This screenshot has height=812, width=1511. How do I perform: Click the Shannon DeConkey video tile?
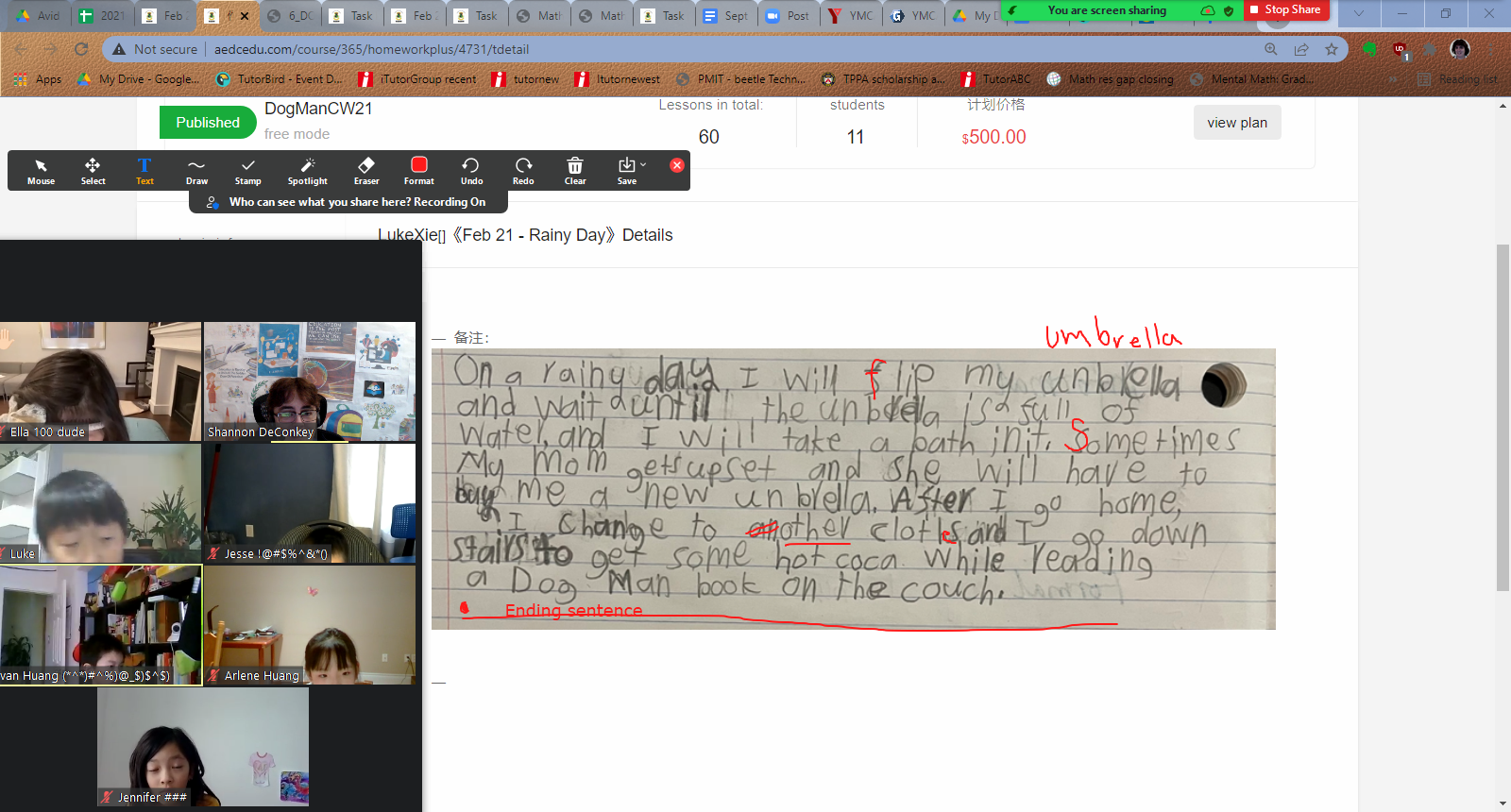click(310, 381)
